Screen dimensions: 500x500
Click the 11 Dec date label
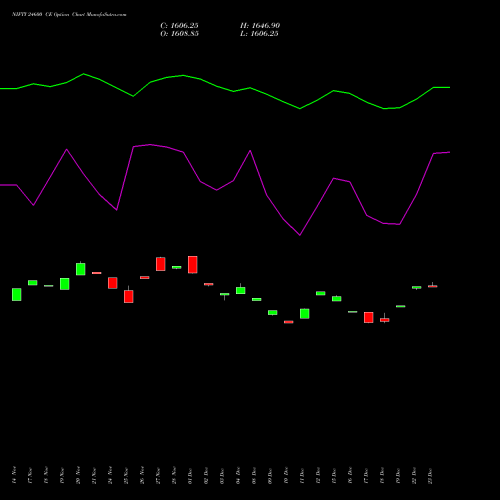pos(302,475)
